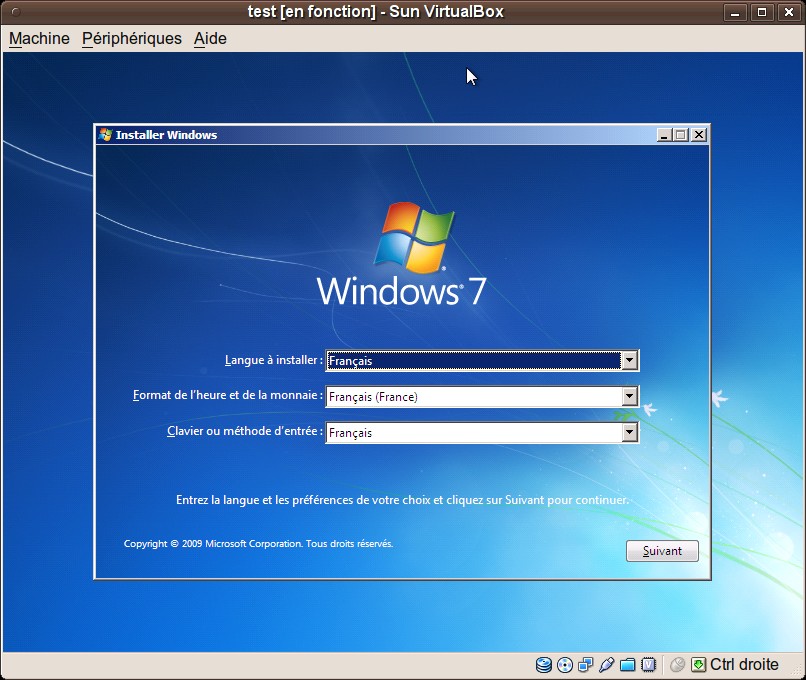Open the Périphériques menu
The height and width of the screenshot is (680, 806).
132,38
